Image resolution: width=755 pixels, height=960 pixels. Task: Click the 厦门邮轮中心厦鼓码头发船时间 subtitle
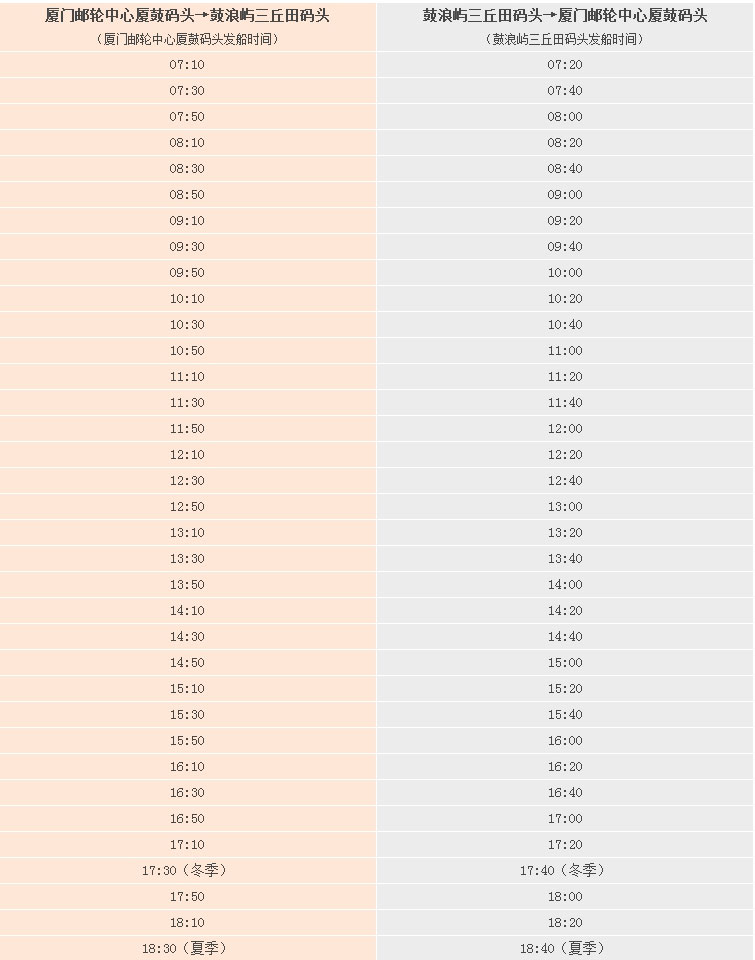(188, 40)
